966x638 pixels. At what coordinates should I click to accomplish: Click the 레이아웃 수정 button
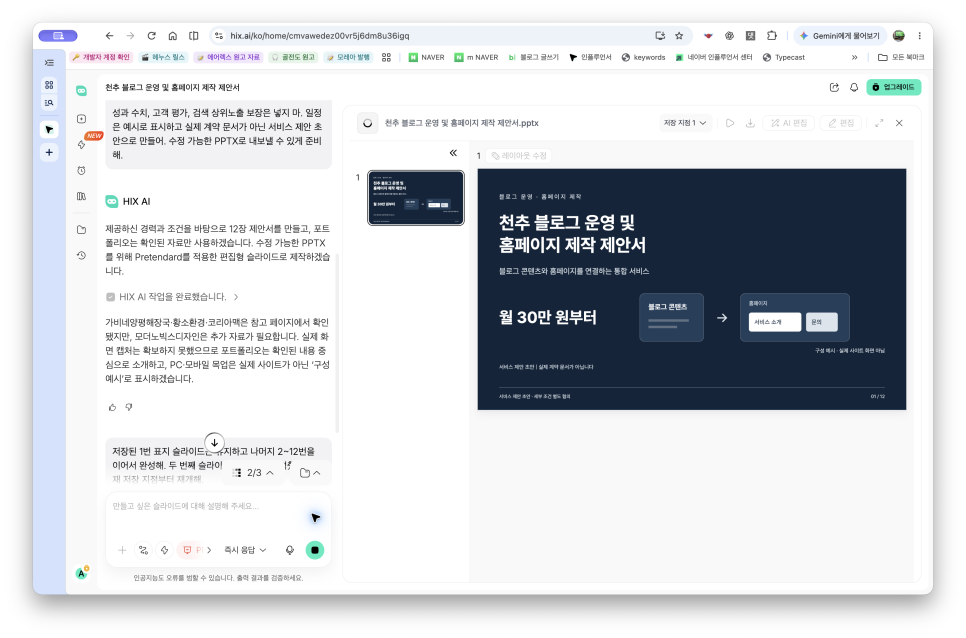click(519, 156)
